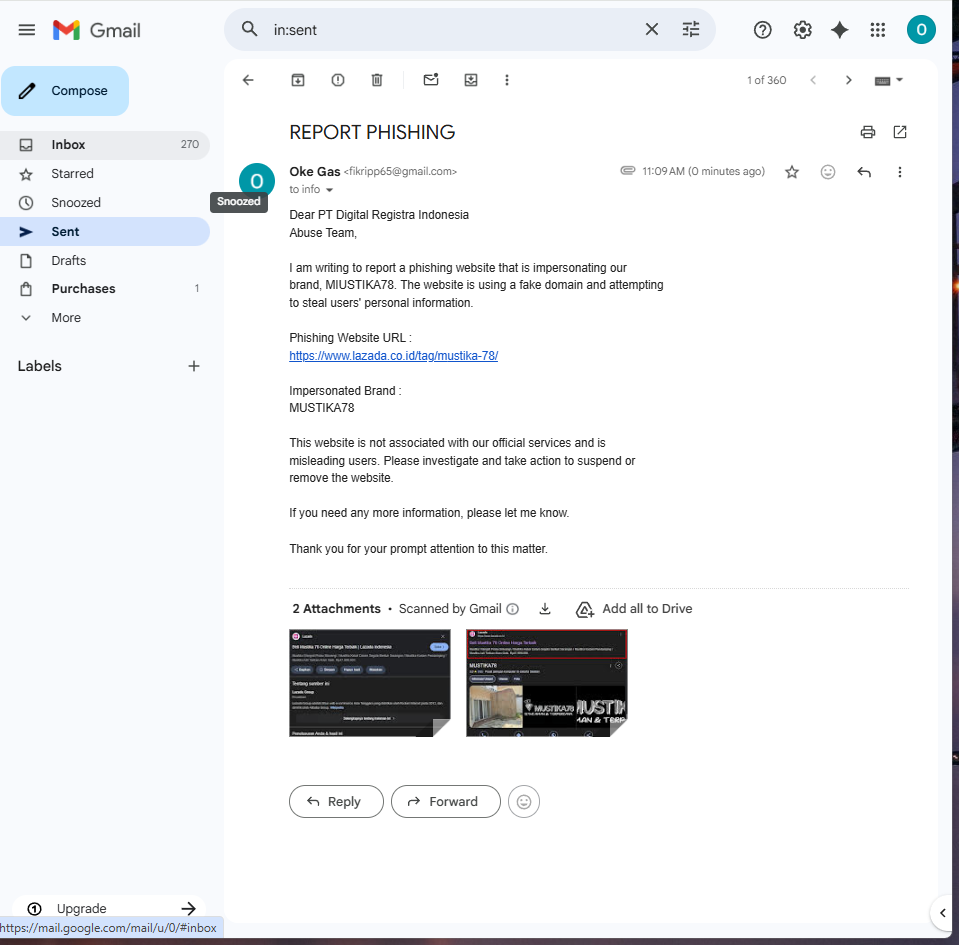Click inside the search mail field
The height and width of the screenshot is (945, 959).
[x=453, y=29]
